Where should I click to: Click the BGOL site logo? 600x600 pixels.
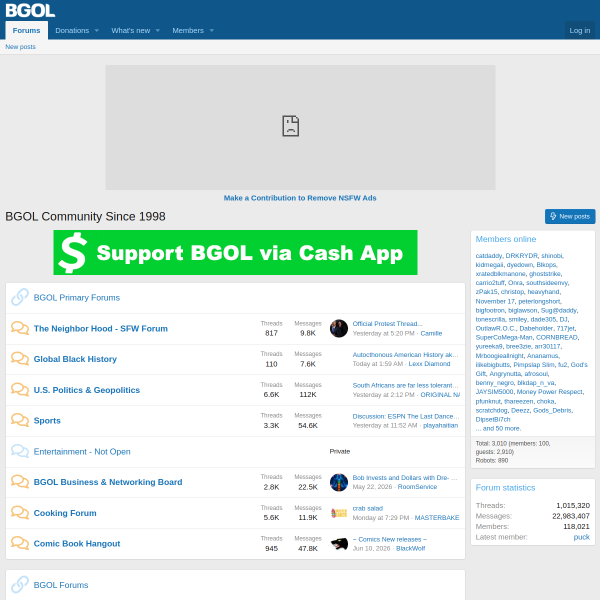tap(30, 10)
